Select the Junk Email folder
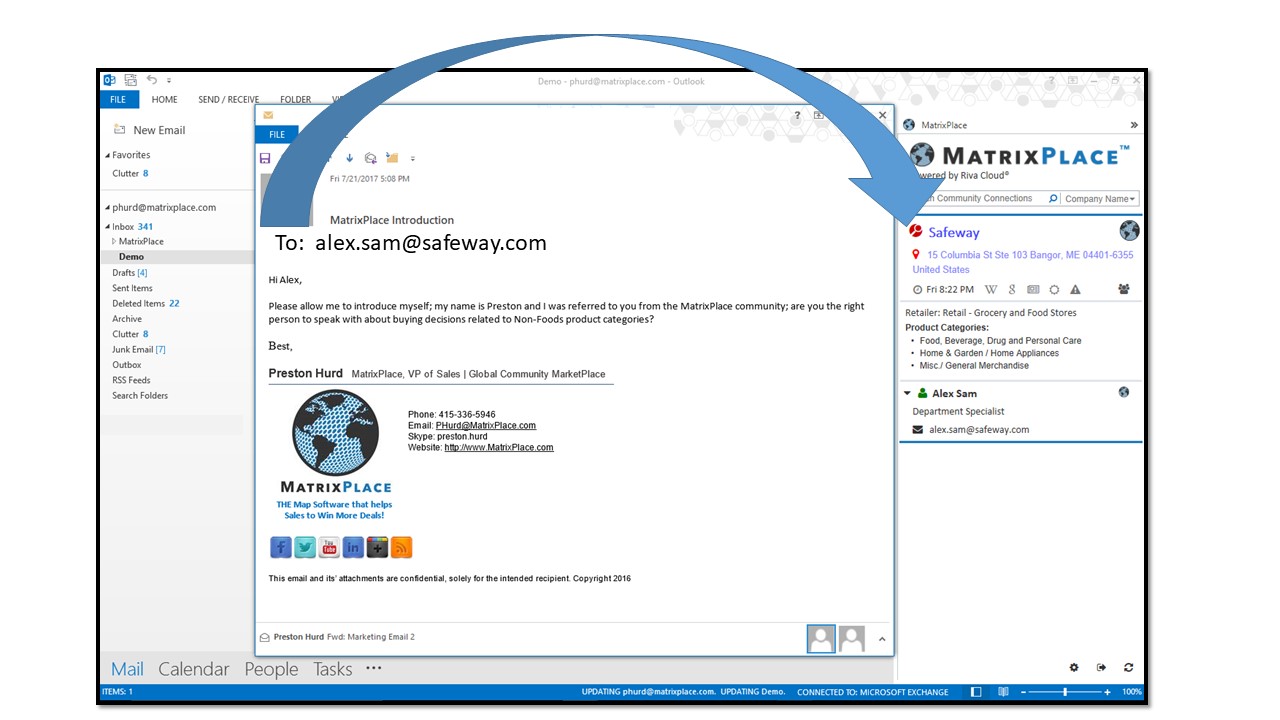Screen dimensions: 1280x720 pyautogui.click(x=139, y=349)
